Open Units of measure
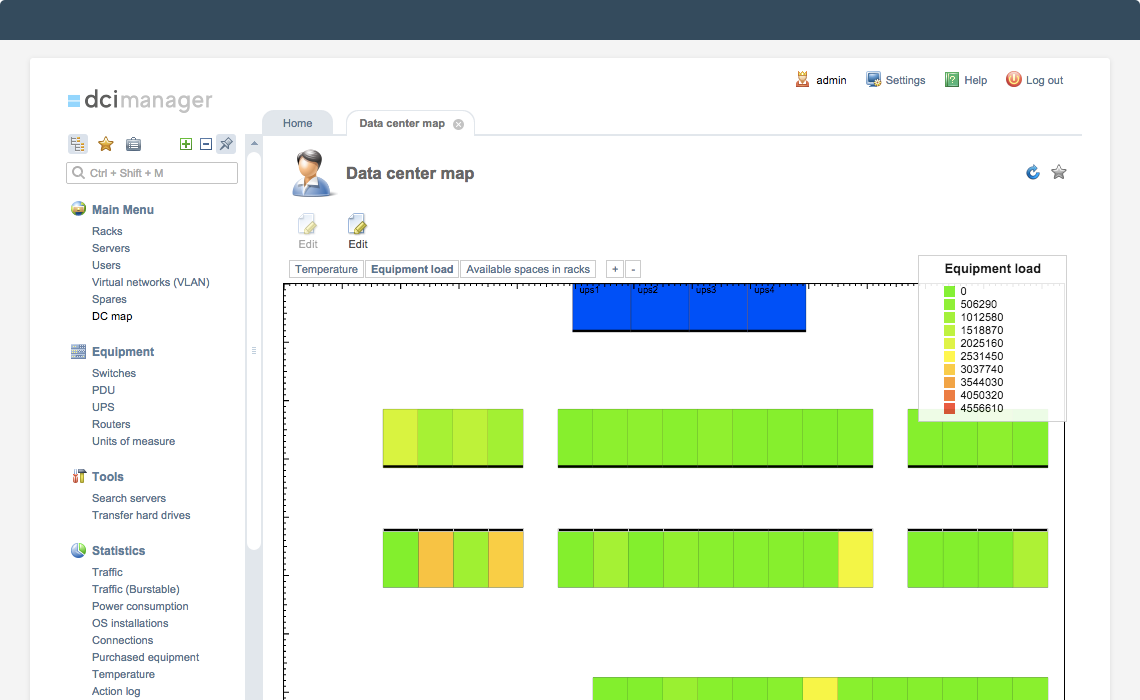Screen dimensions: 1140x700 pyautogui.click(x=133, y=441)
